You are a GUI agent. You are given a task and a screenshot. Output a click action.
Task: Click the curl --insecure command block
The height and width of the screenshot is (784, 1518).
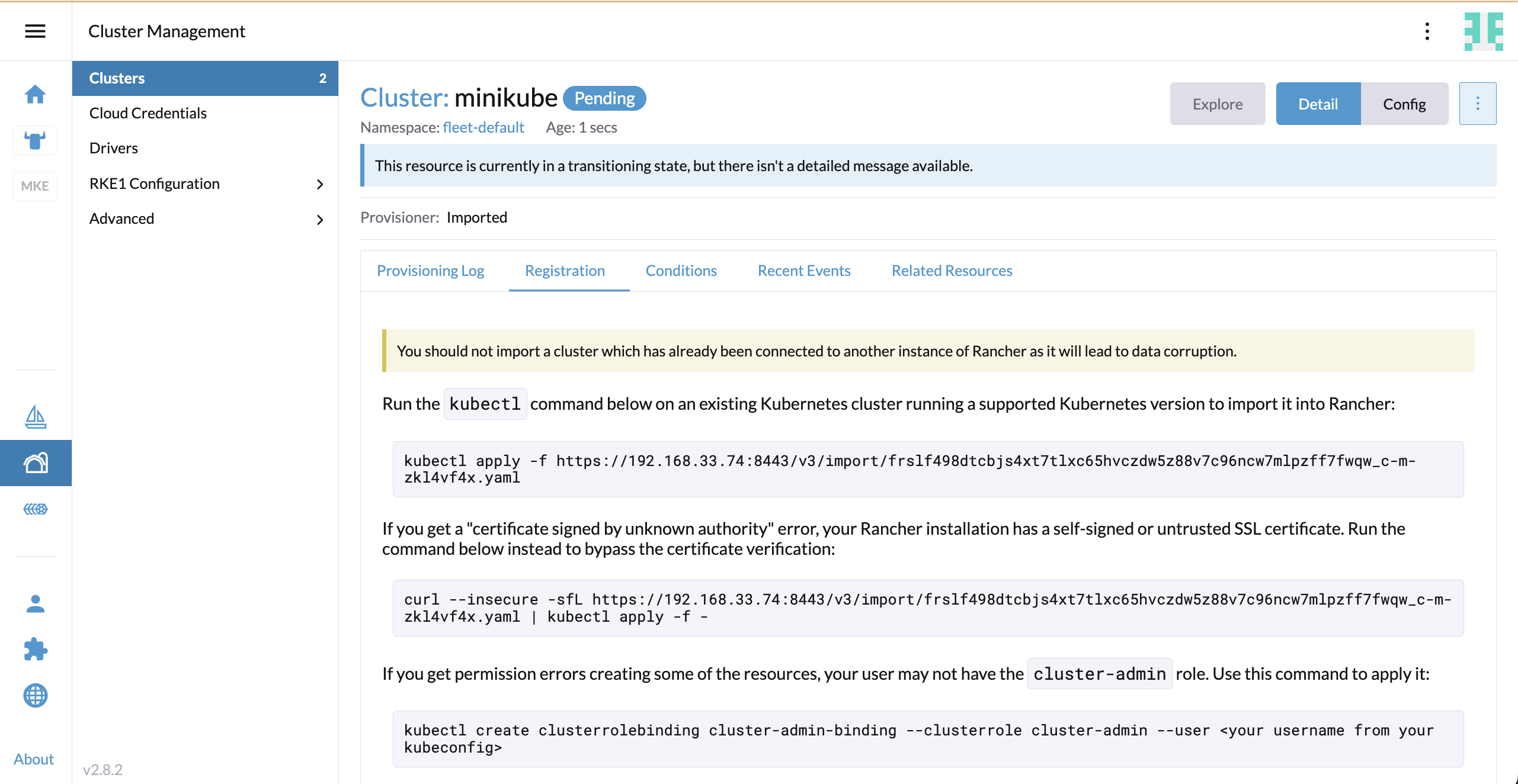[x=928, y=608]
